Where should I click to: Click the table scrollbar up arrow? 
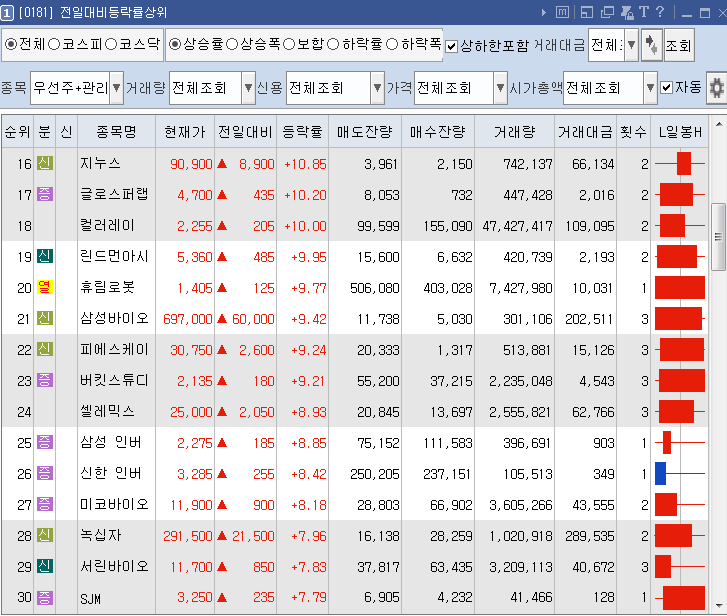(x=719, y=124)
